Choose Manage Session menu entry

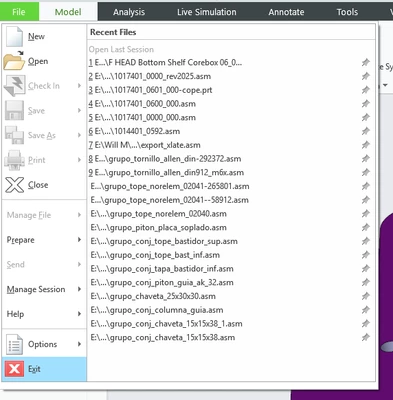[44, 289]
